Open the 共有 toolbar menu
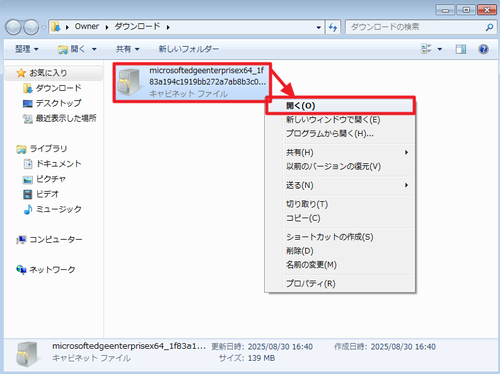 pos(127,49)
